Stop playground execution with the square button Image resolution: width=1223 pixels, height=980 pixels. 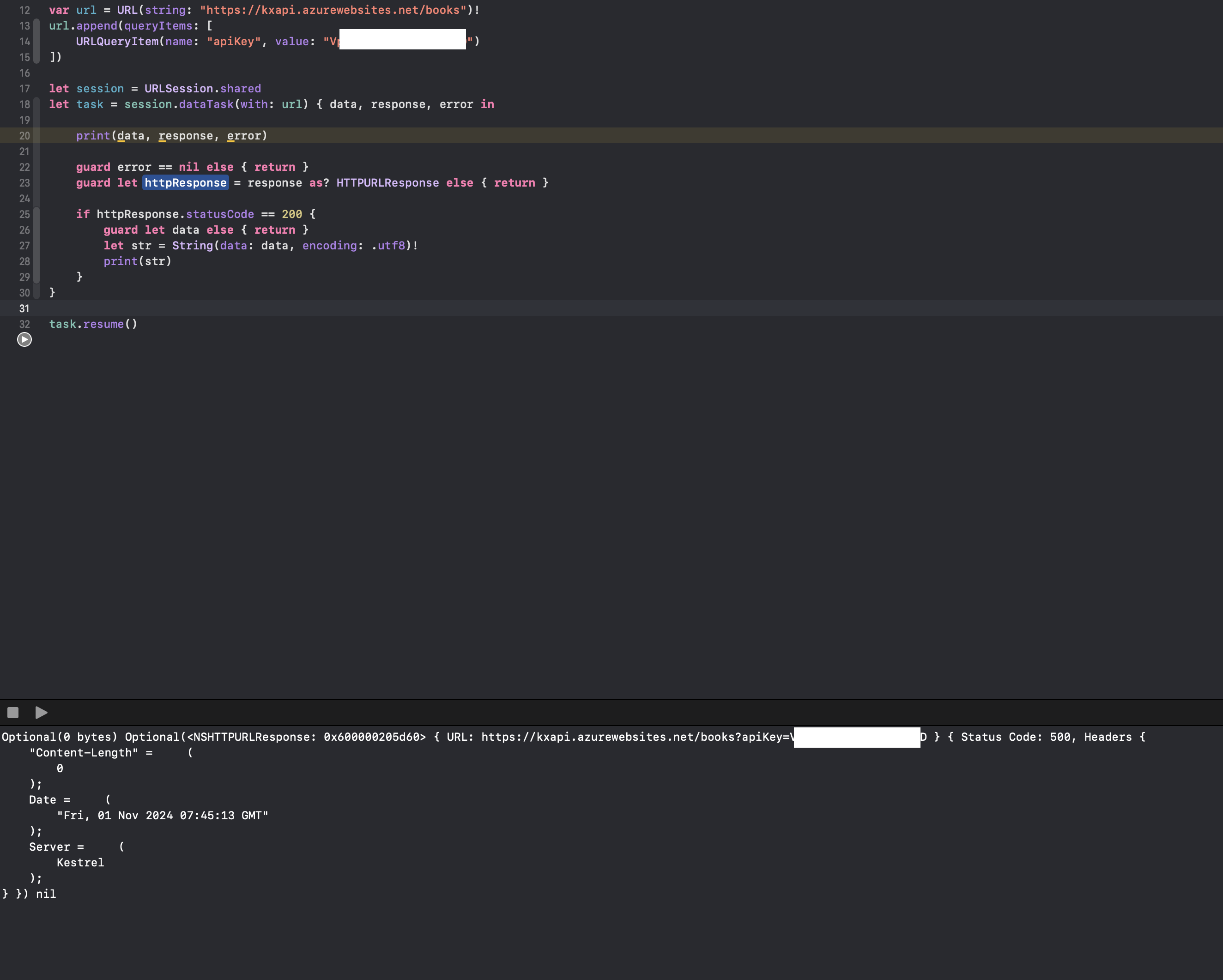[13, 712]
